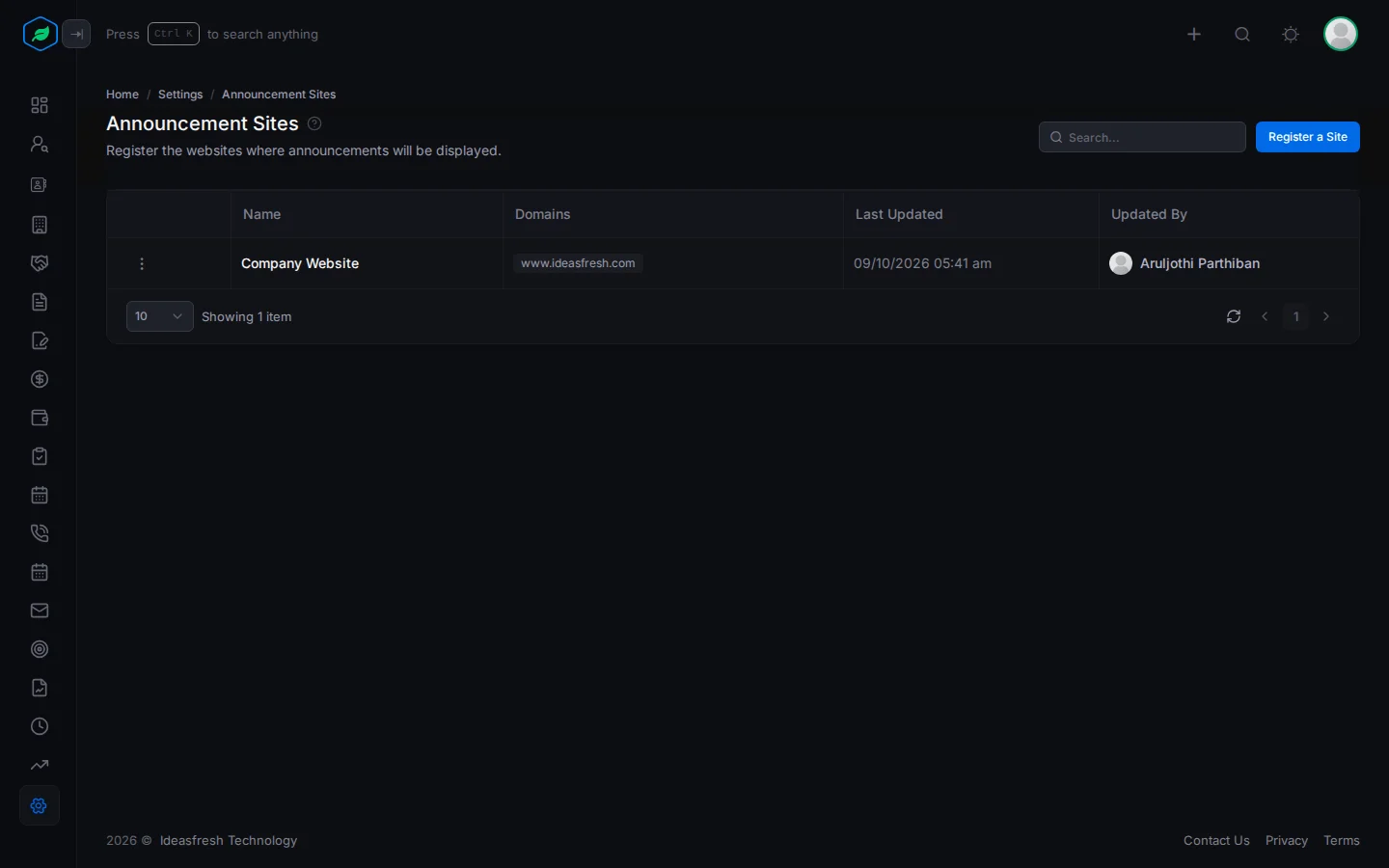1389x868 pixels.
Task: Click Register a Site button
Action: 1308,137
